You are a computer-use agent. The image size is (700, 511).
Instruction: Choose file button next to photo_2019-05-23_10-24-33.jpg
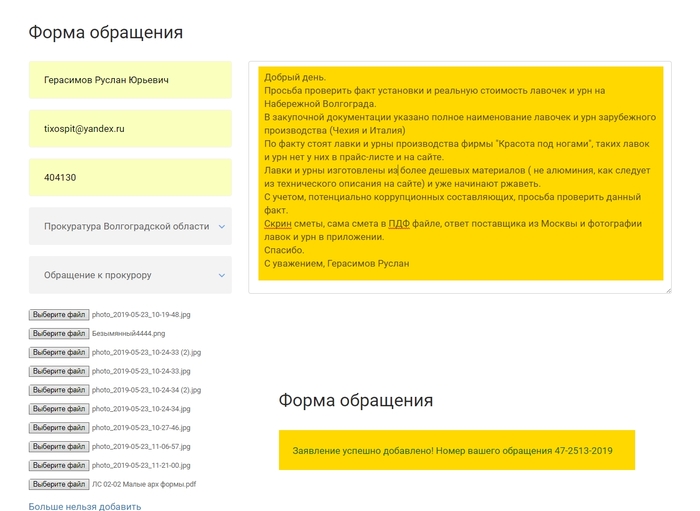59,371
